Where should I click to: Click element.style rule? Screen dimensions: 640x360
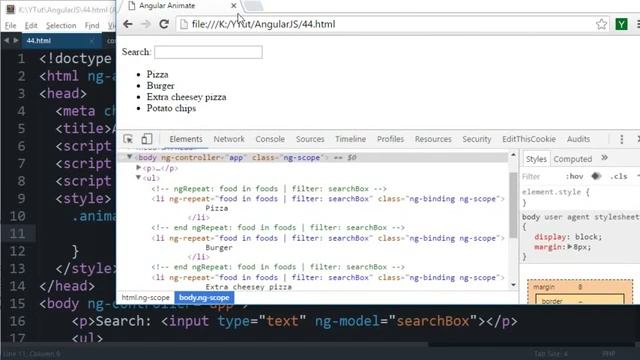(x=555, y=192)
